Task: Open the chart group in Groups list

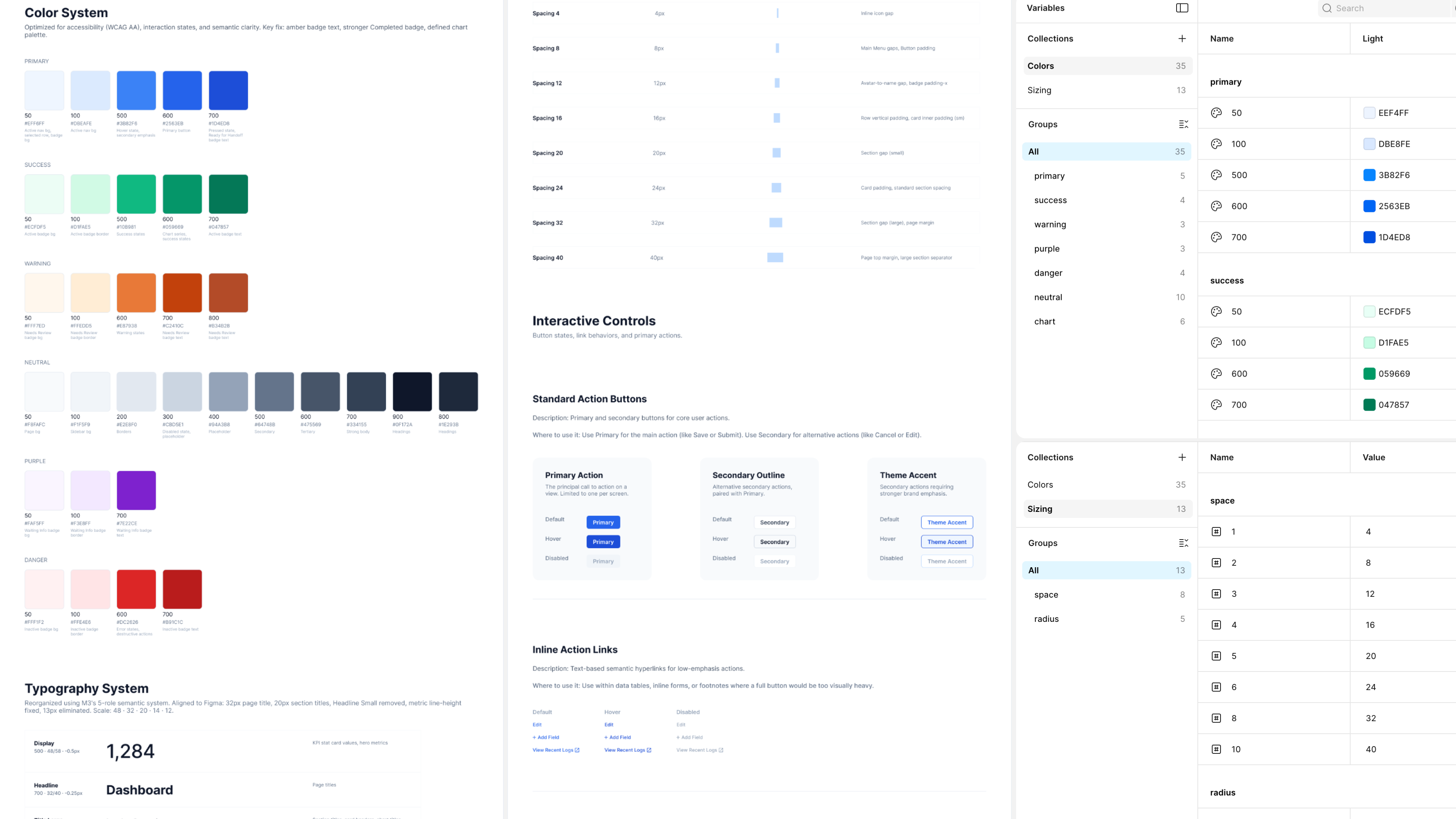Action: 1107,322
